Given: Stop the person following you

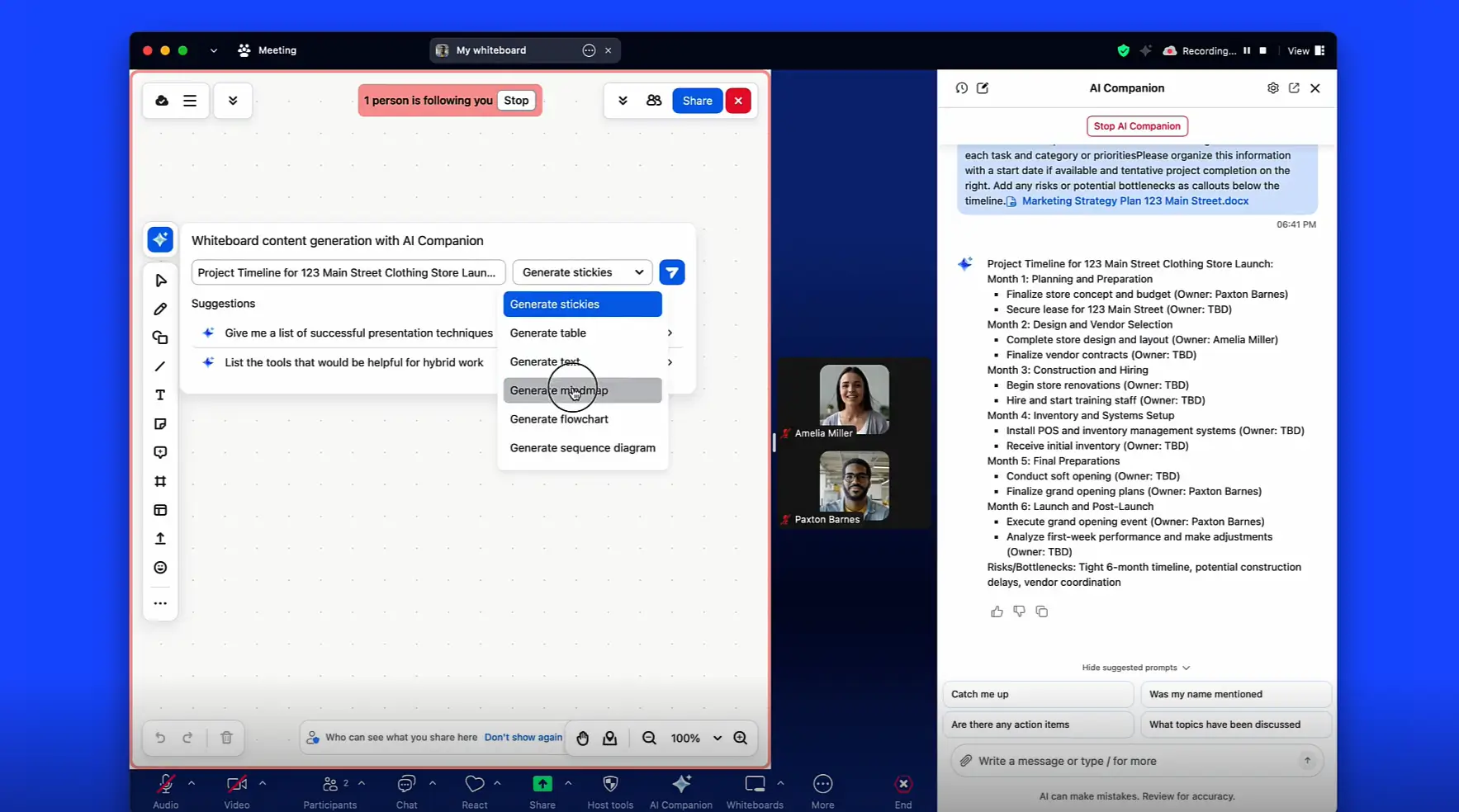Looking at the screenshot, I should point(516,101).
